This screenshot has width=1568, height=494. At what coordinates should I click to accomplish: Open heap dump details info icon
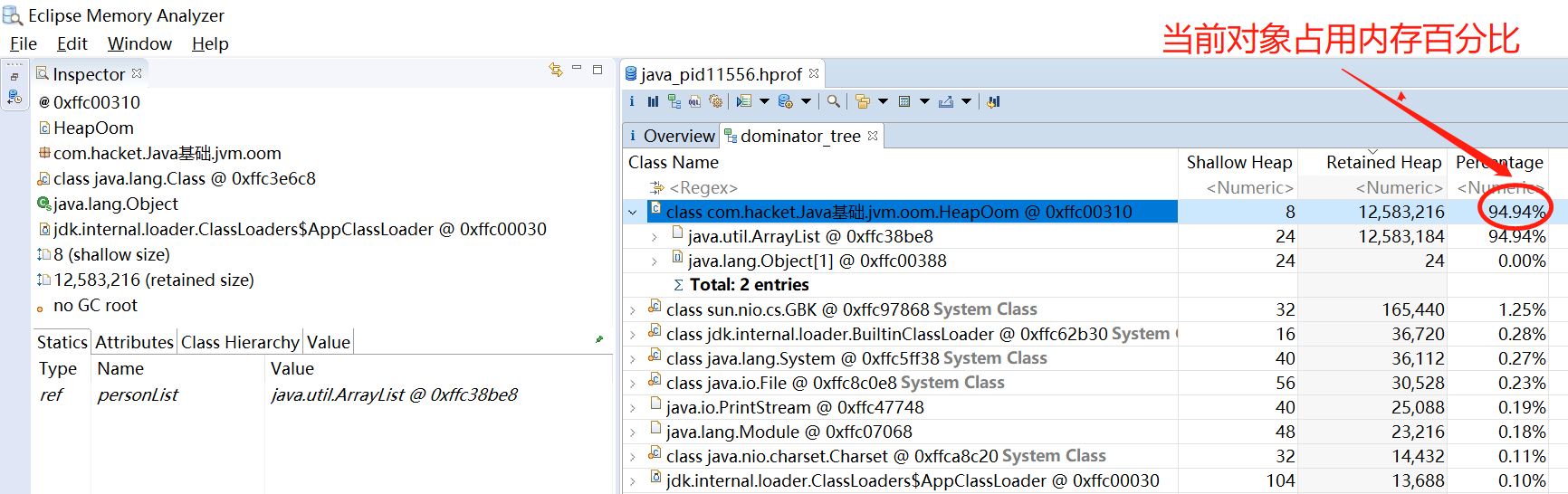pyautogui.click(x=632, y=101)
